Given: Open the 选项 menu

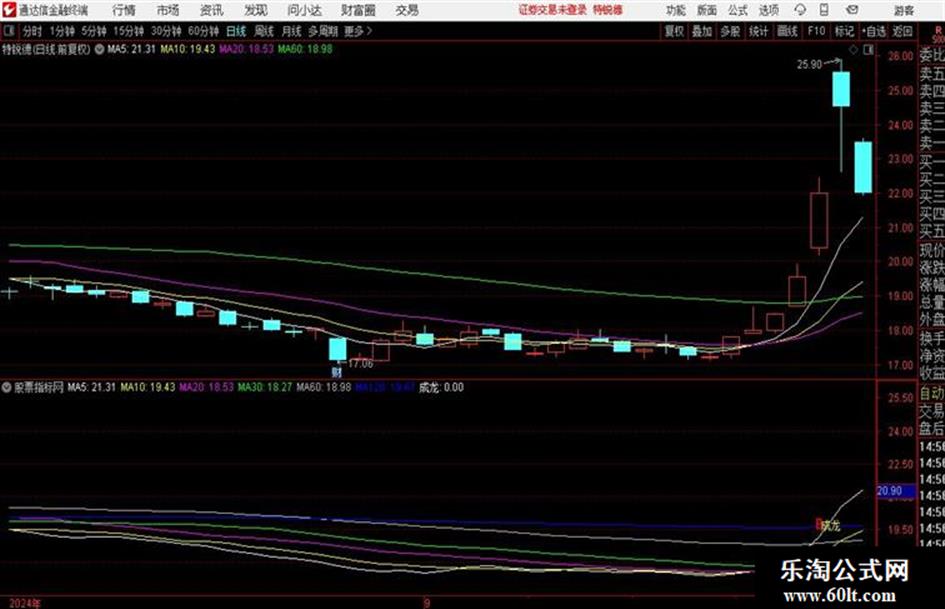Looking at the screenshot, I should [768, 10].
